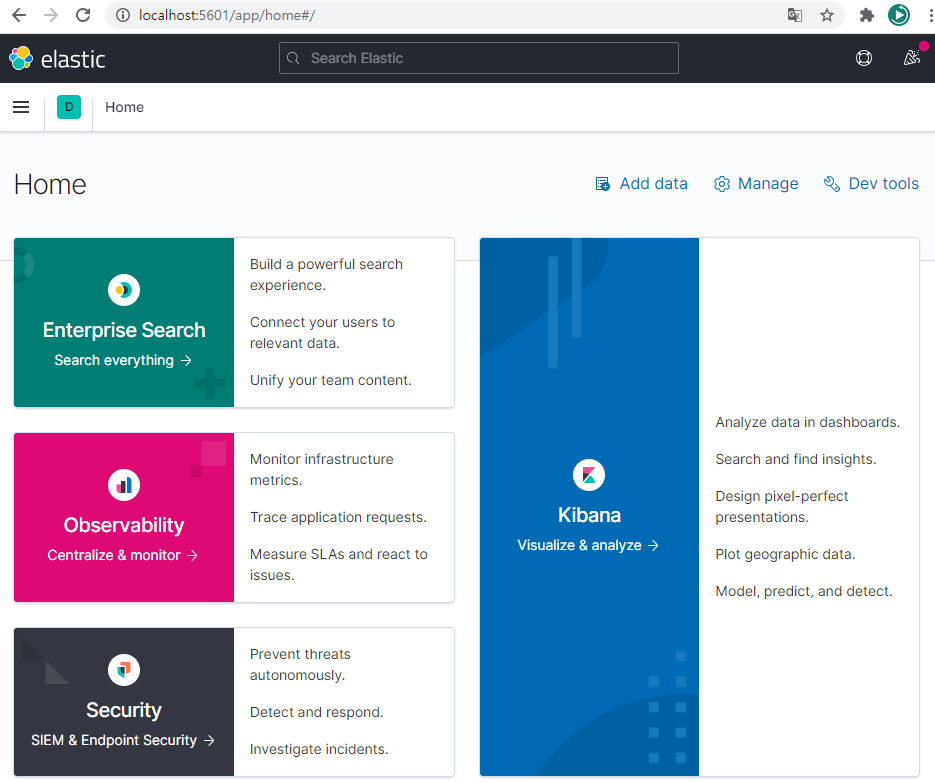Click the Dev tools wrench icon

click(x=832, y=184)
